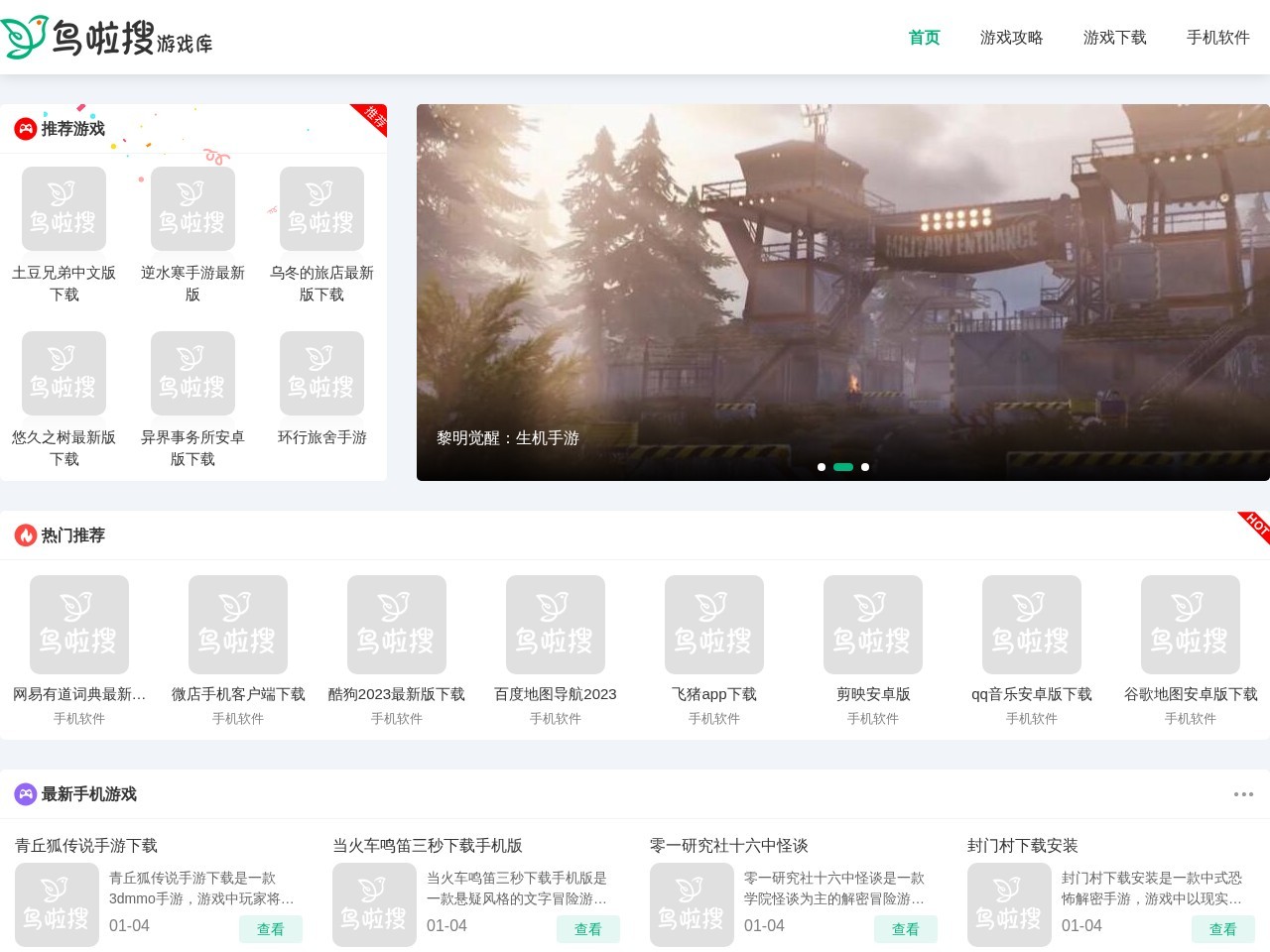
Task: Open 逆水寒手游最新版 game icon
Action: point(192,209)
